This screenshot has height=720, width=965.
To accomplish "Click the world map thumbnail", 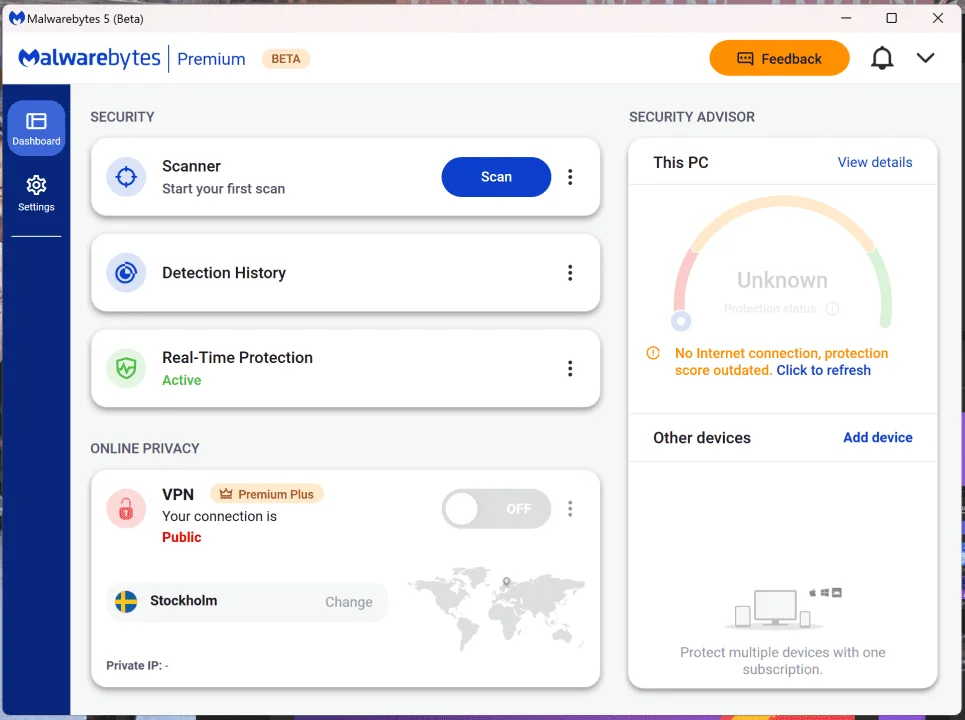I will click(x=495, y=608).
